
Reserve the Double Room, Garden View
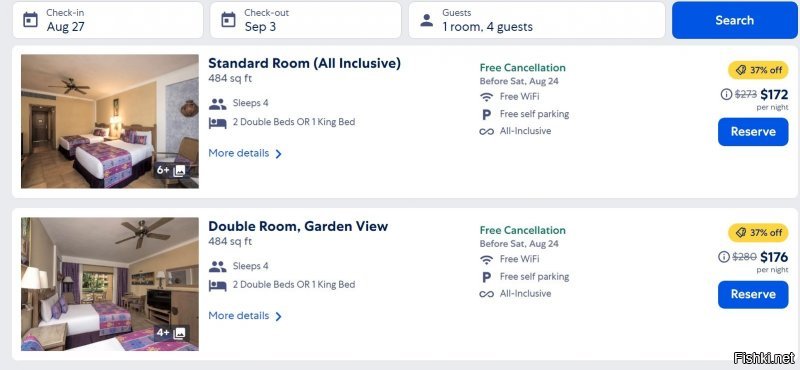pyautogui.click(x=753, y=294)
